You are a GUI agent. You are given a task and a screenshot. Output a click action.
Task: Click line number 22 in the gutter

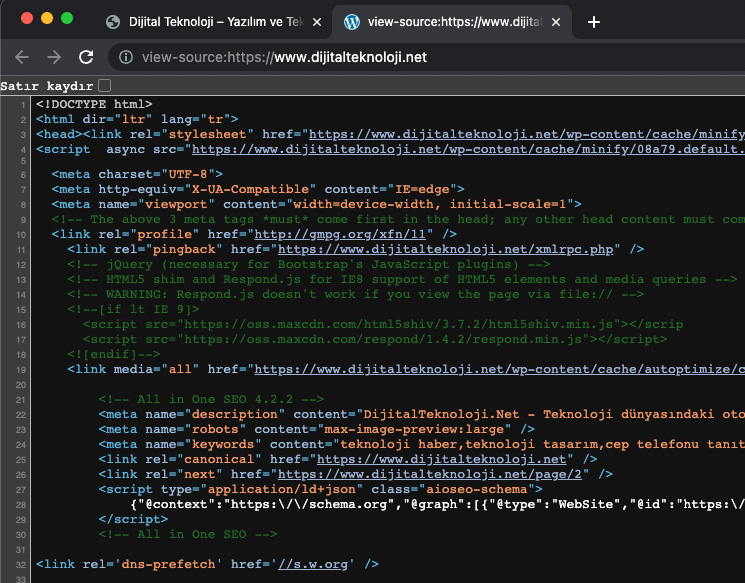point(21,415)
